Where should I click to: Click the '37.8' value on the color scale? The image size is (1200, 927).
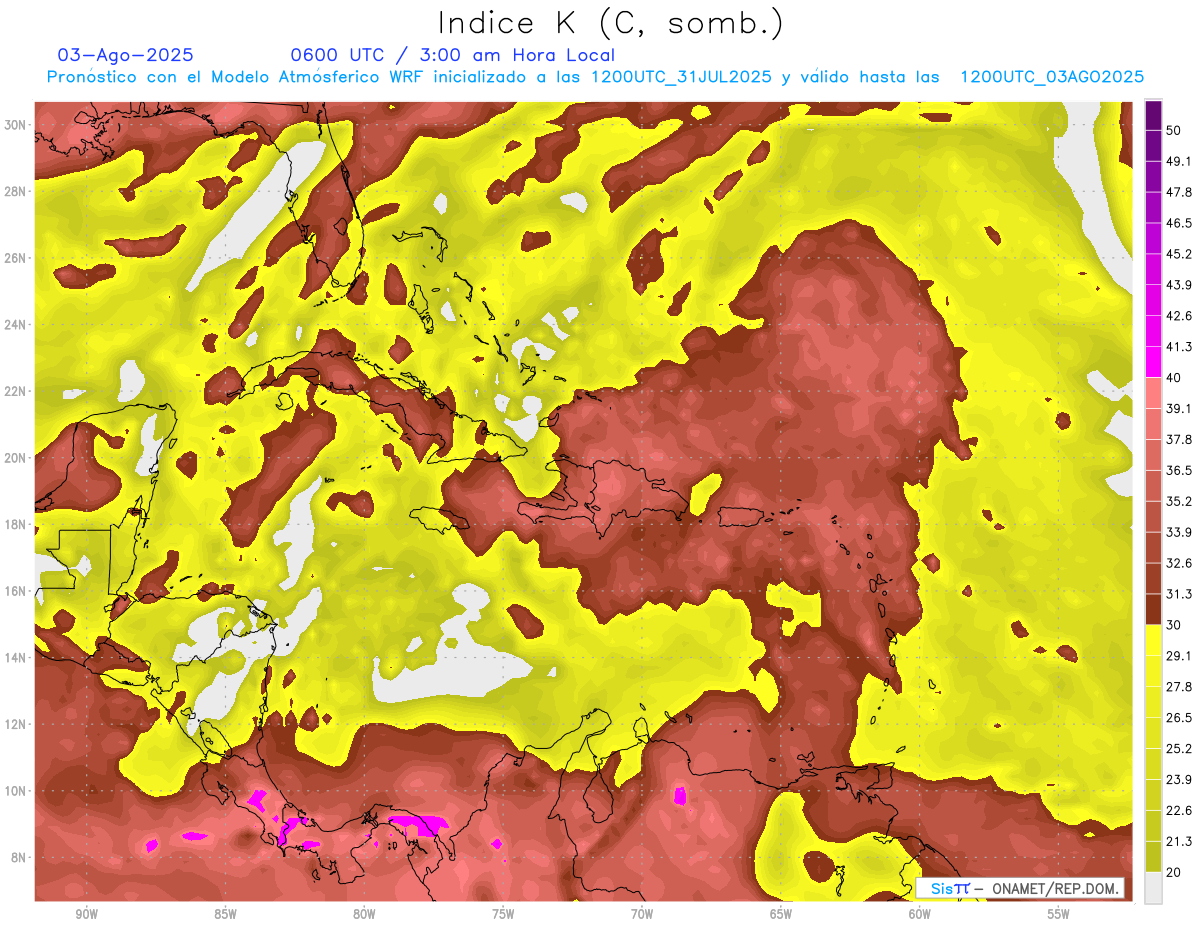coord(1178,439)
